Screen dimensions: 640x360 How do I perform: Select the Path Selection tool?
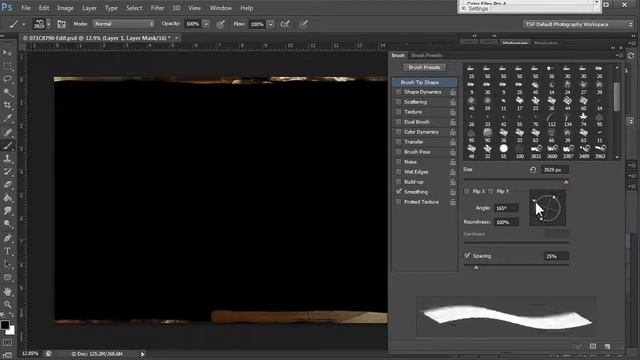(7, 264)
